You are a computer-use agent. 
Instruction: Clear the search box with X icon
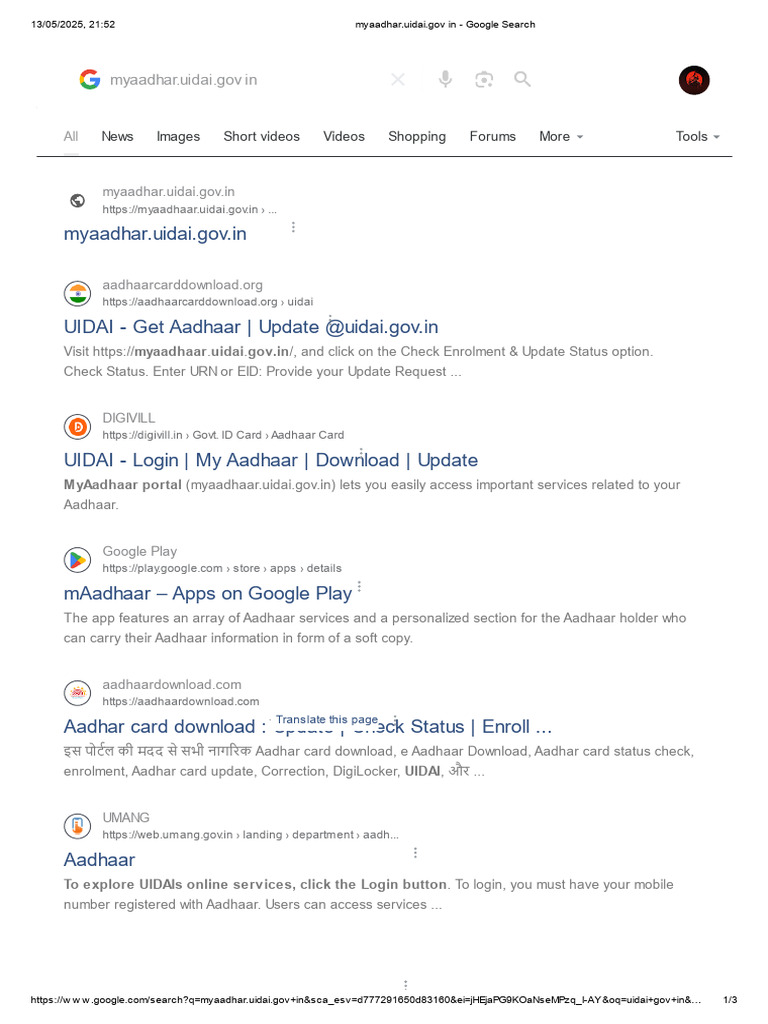pyautogui.click(x=398, y=80)
